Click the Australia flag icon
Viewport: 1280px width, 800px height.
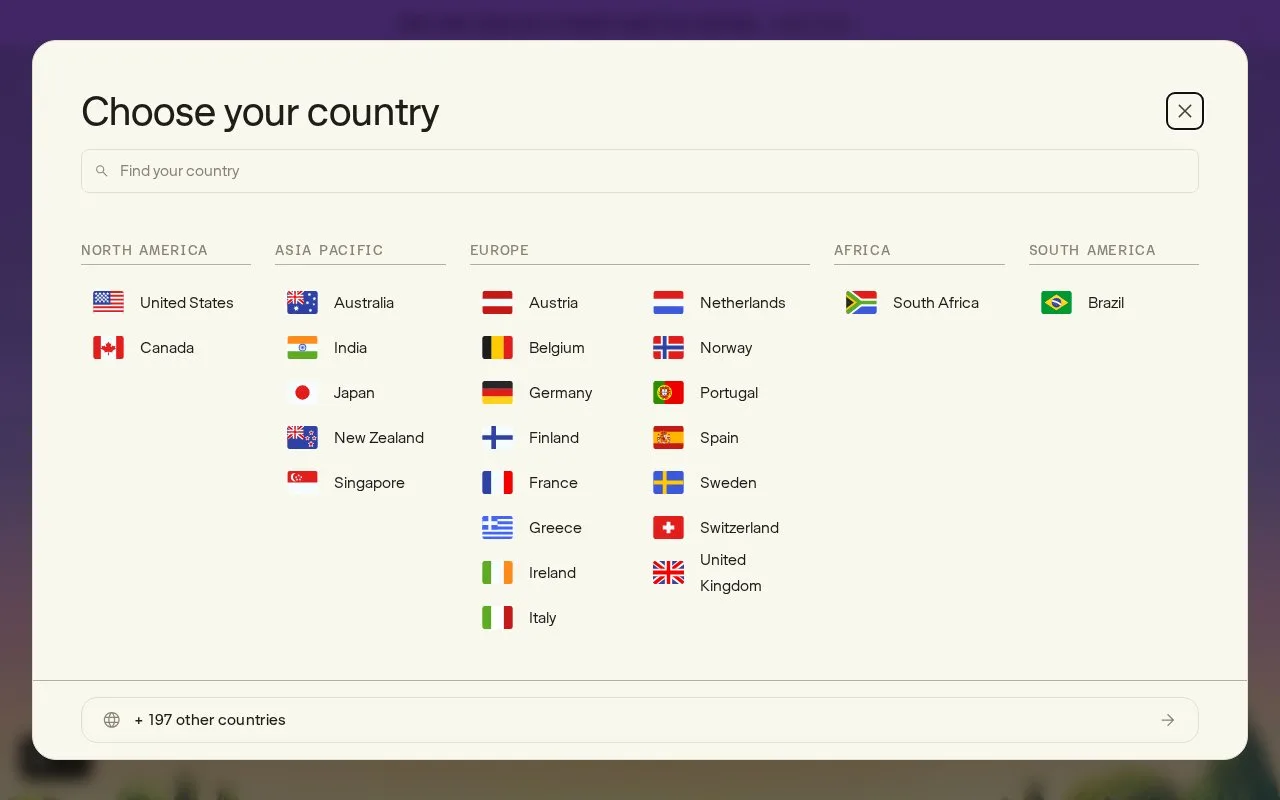point(302,302)
